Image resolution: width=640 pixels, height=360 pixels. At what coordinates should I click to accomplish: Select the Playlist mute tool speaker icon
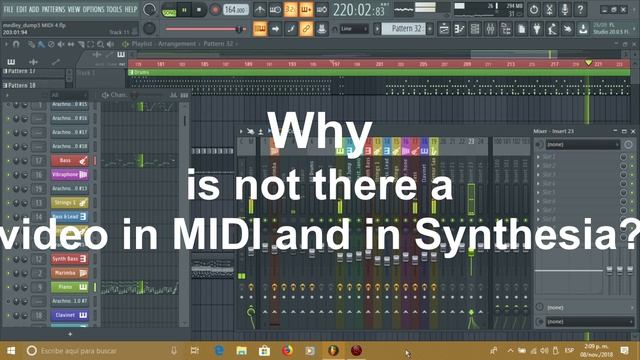click(x=61, y=44)
